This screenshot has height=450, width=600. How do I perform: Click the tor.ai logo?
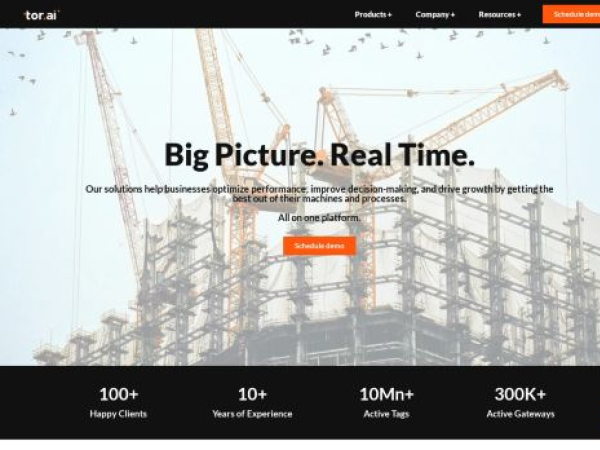click(x=41, y=15)
